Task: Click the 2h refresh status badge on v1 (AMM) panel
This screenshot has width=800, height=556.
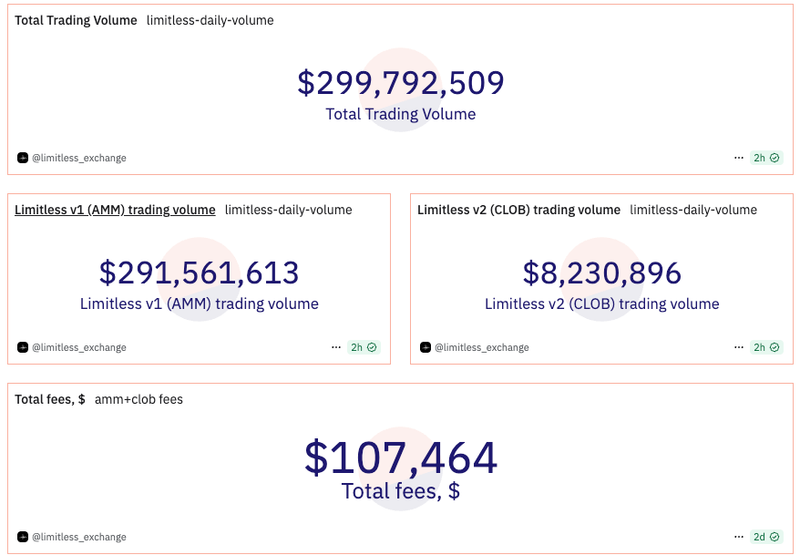Action: tap(363, 347)
